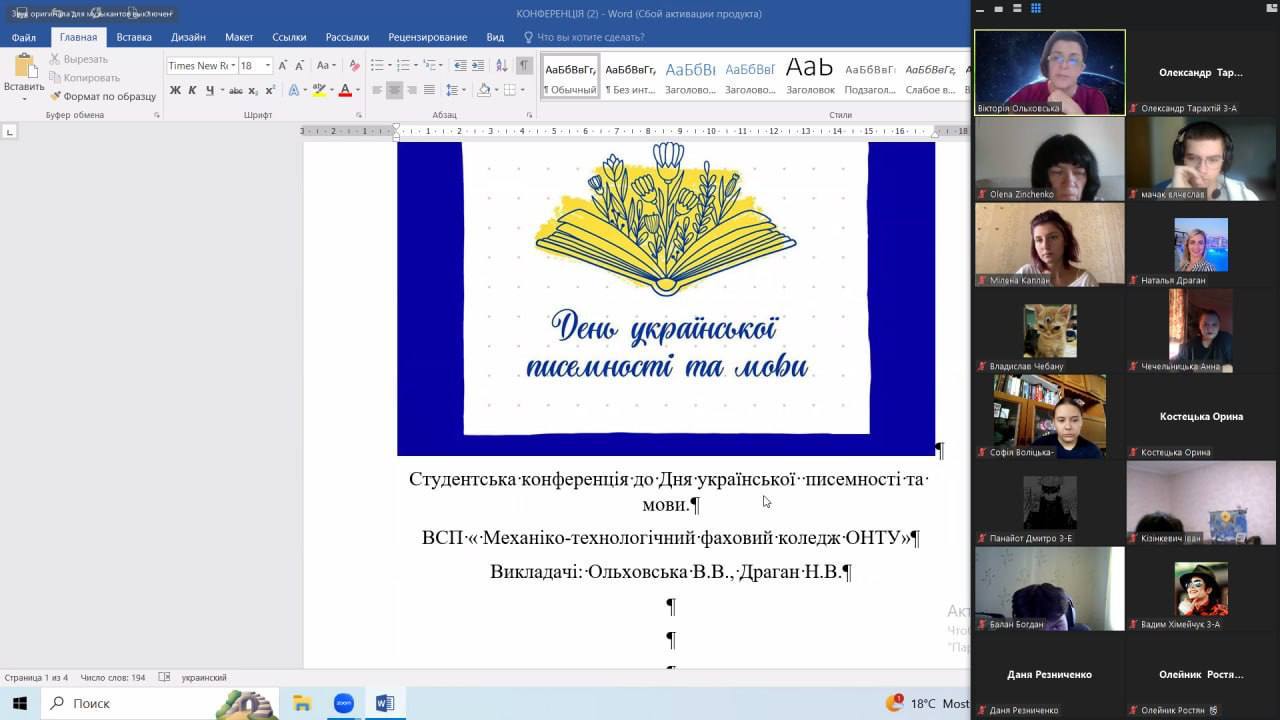
Task: Open Zoom app from the Windows taskbar
Action: tap(343, 703)
